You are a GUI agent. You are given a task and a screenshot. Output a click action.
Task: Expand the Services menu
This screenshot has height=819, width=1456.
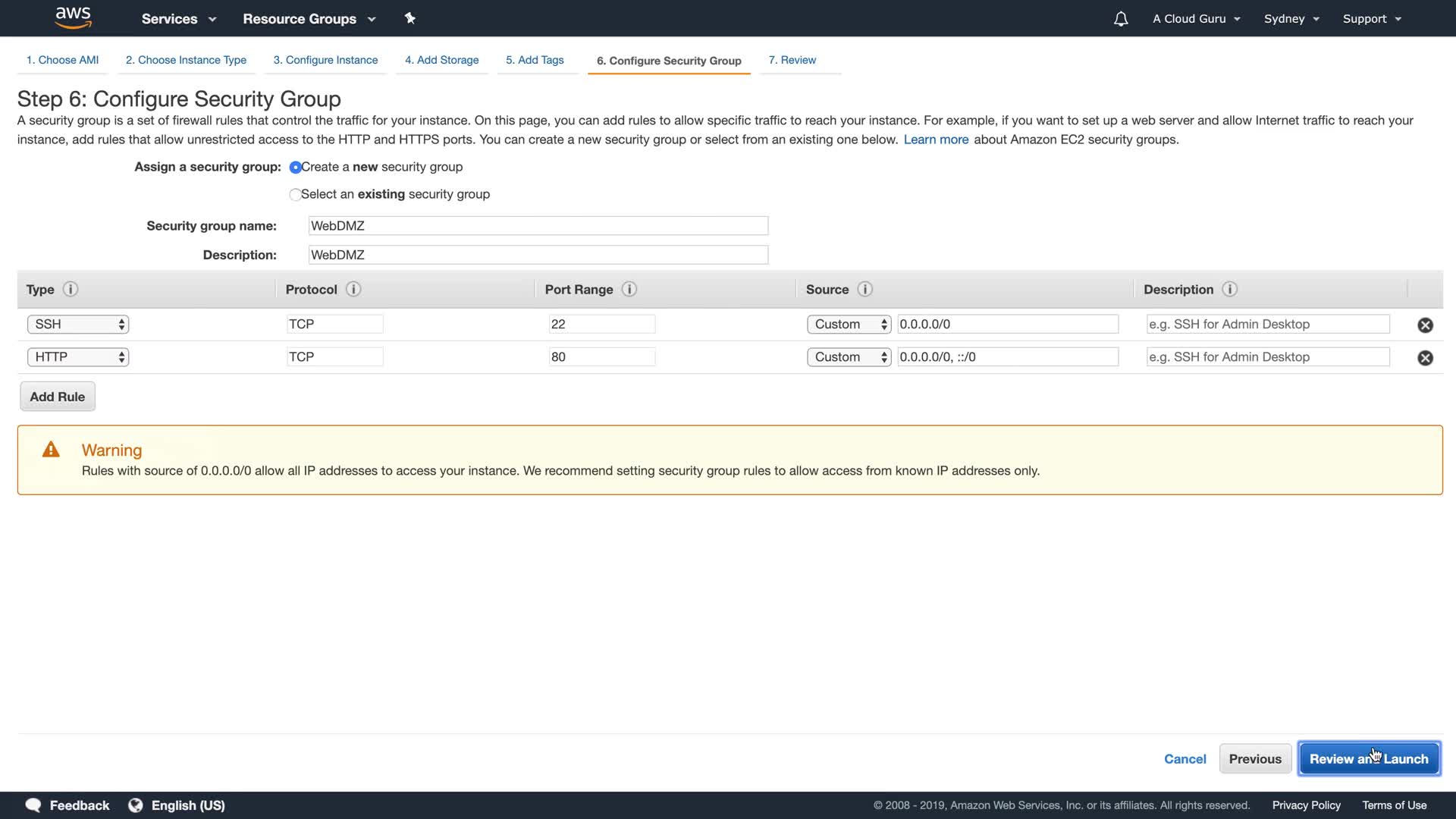click(x=178, y=19)
